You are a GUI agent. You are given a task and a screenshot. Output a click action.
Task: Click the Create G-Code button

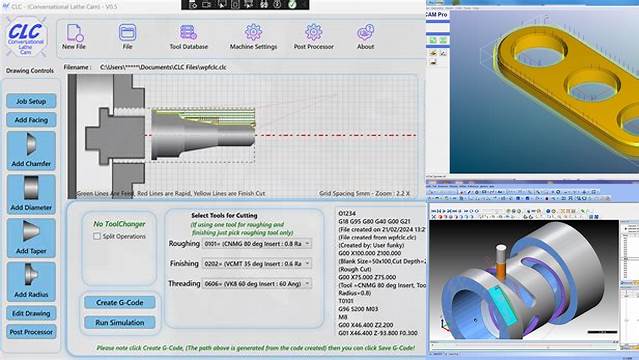pos(119,303)
